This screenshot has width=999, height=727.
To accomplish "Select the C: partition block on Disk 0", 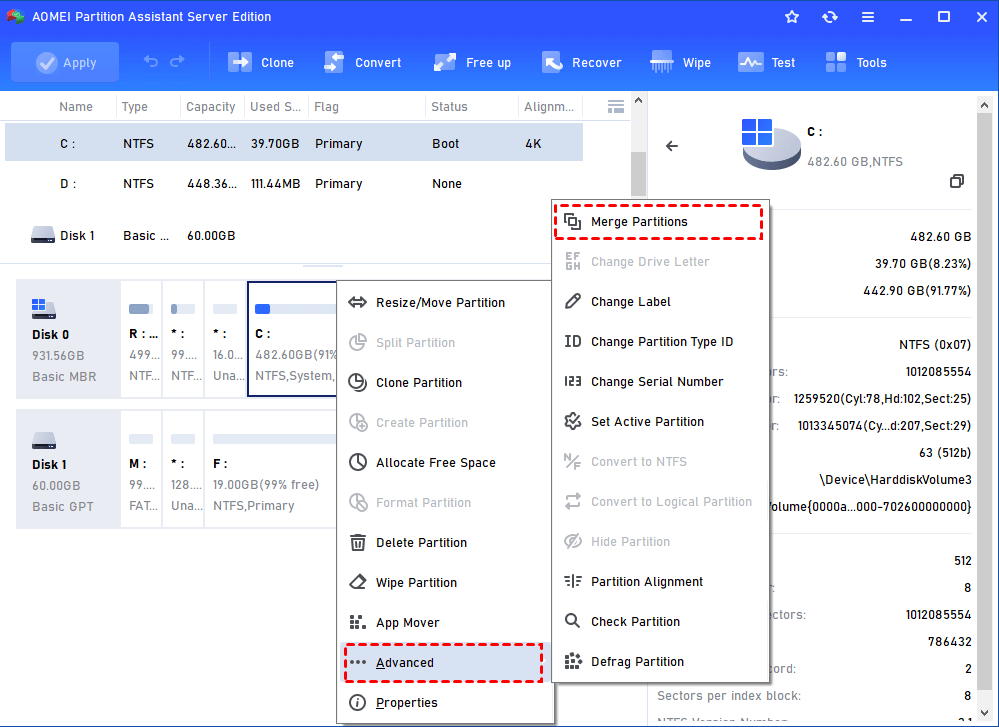I will (292, 339).
